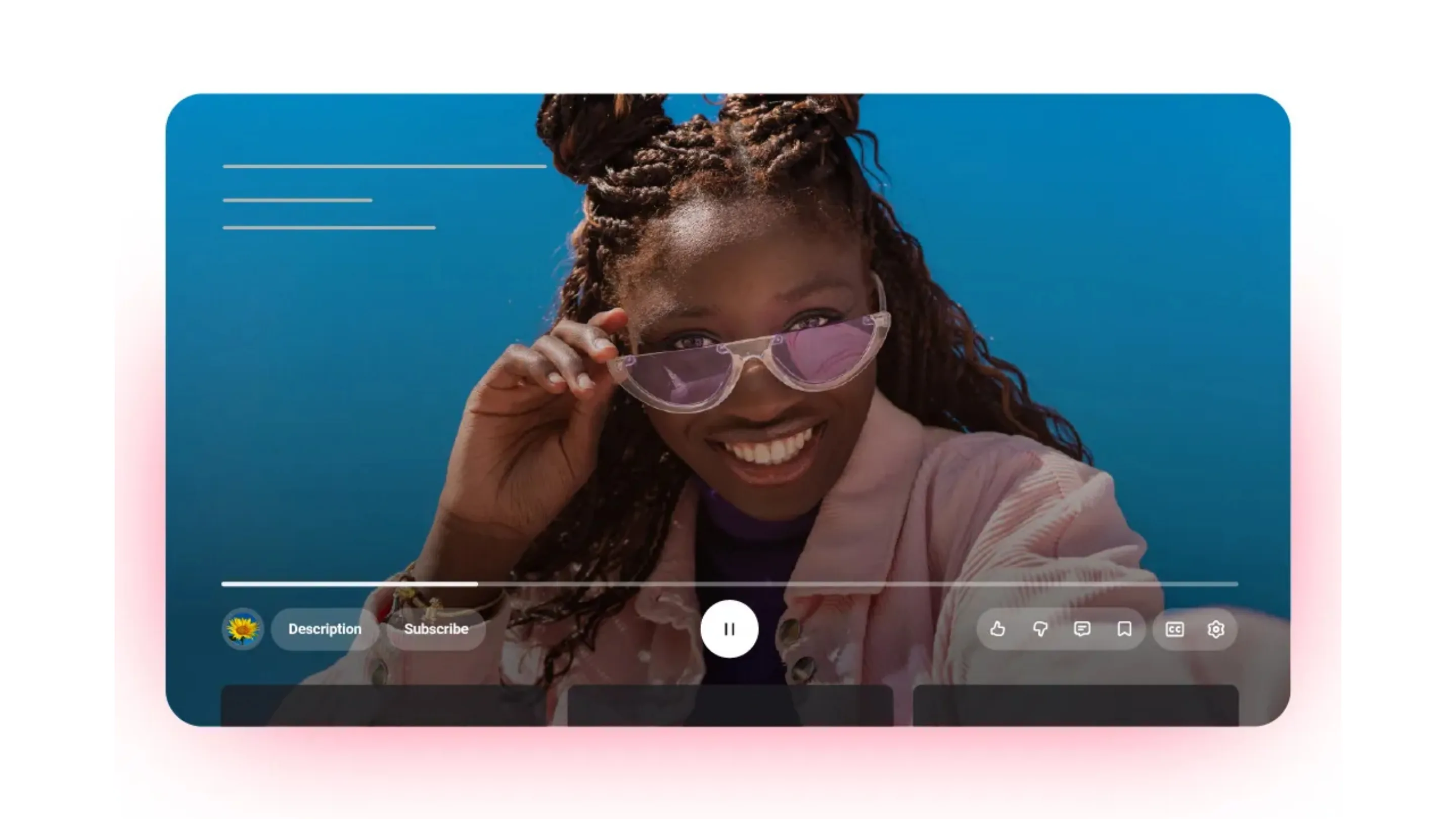1456x819 pixels.
Task: Pause the video with center button
Action: (729, 628)
